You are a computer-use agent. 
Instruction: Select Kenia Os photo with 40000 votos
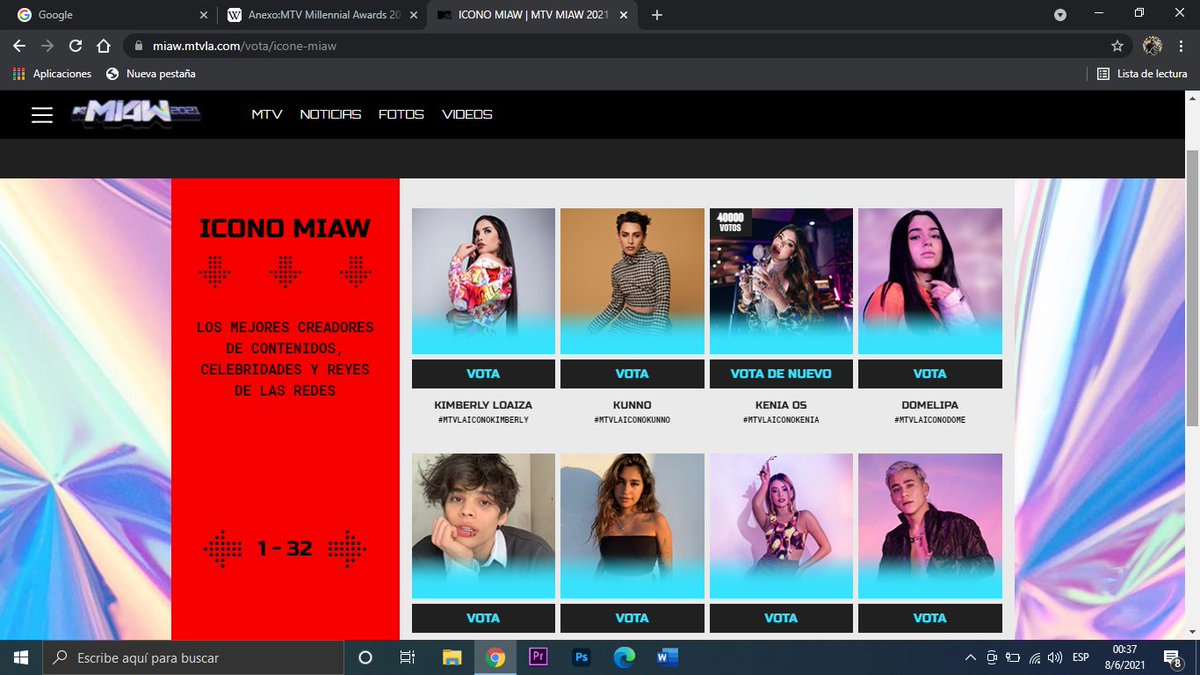781,280
